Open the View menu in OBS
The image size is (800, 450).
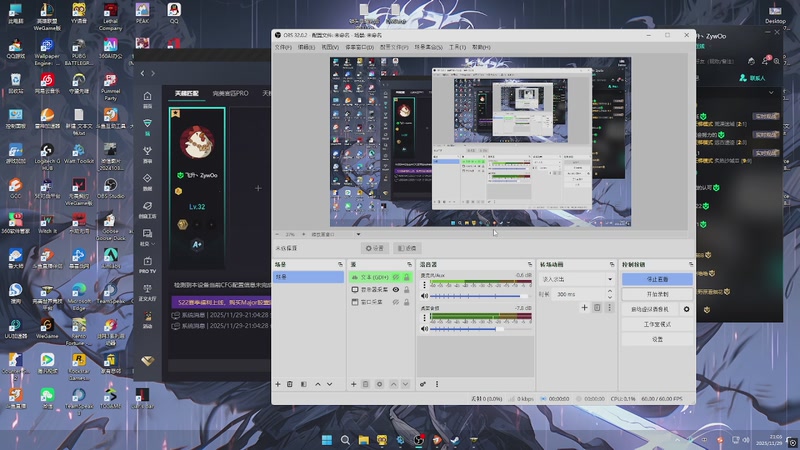(x=330, y=47)
